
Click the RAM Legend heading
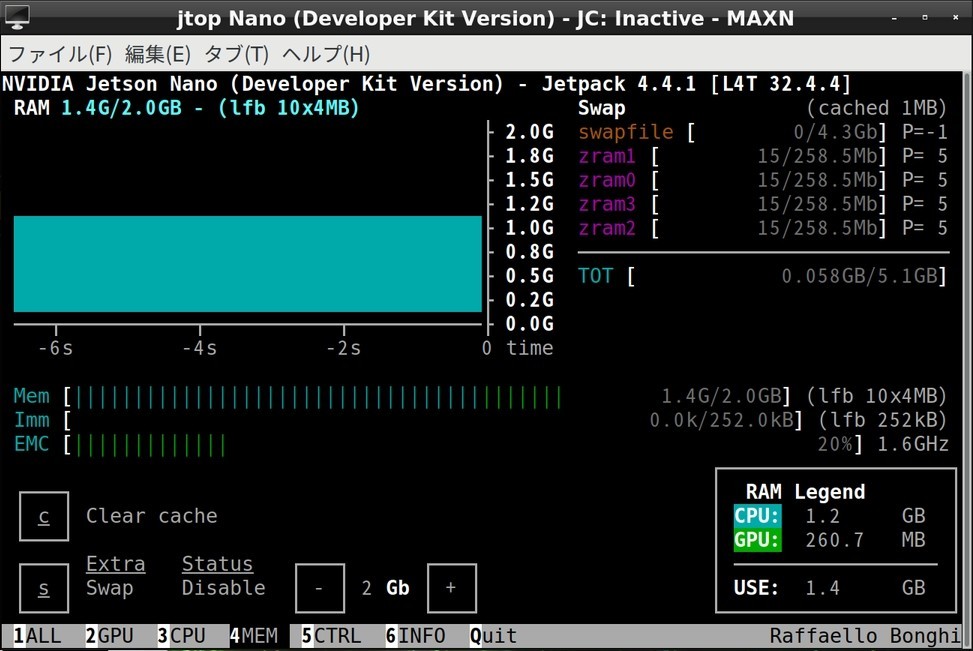pos(805,492)
